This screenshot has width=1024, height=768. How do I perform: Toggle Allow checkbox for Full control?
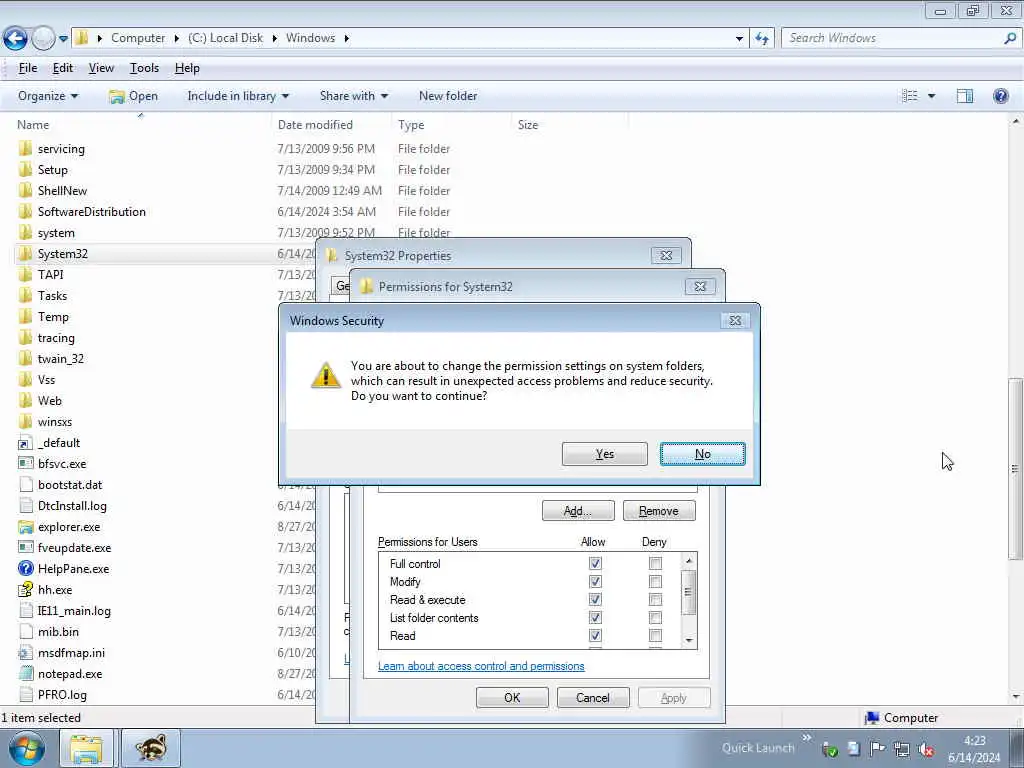click(595, 564)
